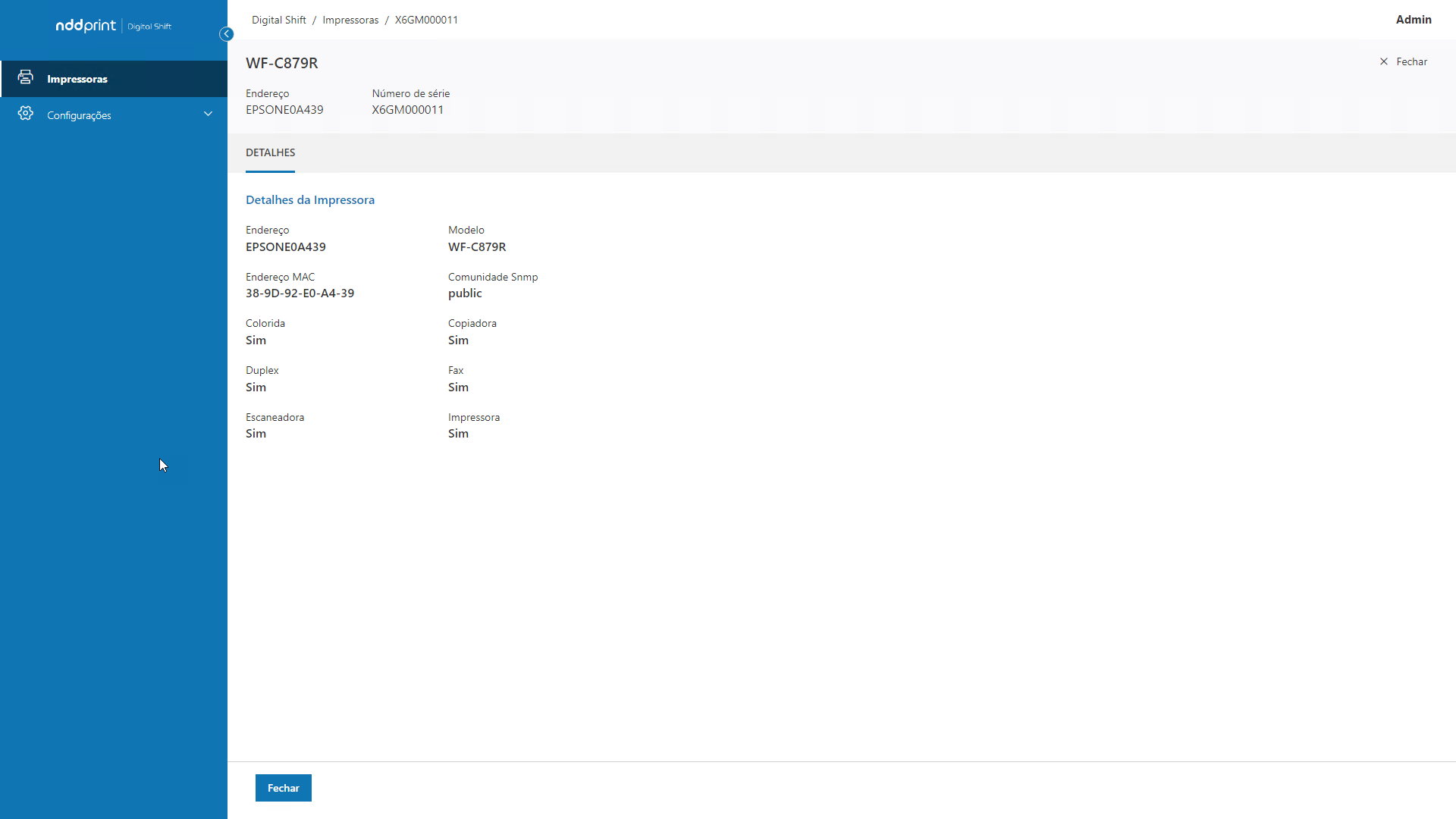1456x819 pixels.
Task: Click the Detalhes da Impressora heading
Action: [309, 199]
